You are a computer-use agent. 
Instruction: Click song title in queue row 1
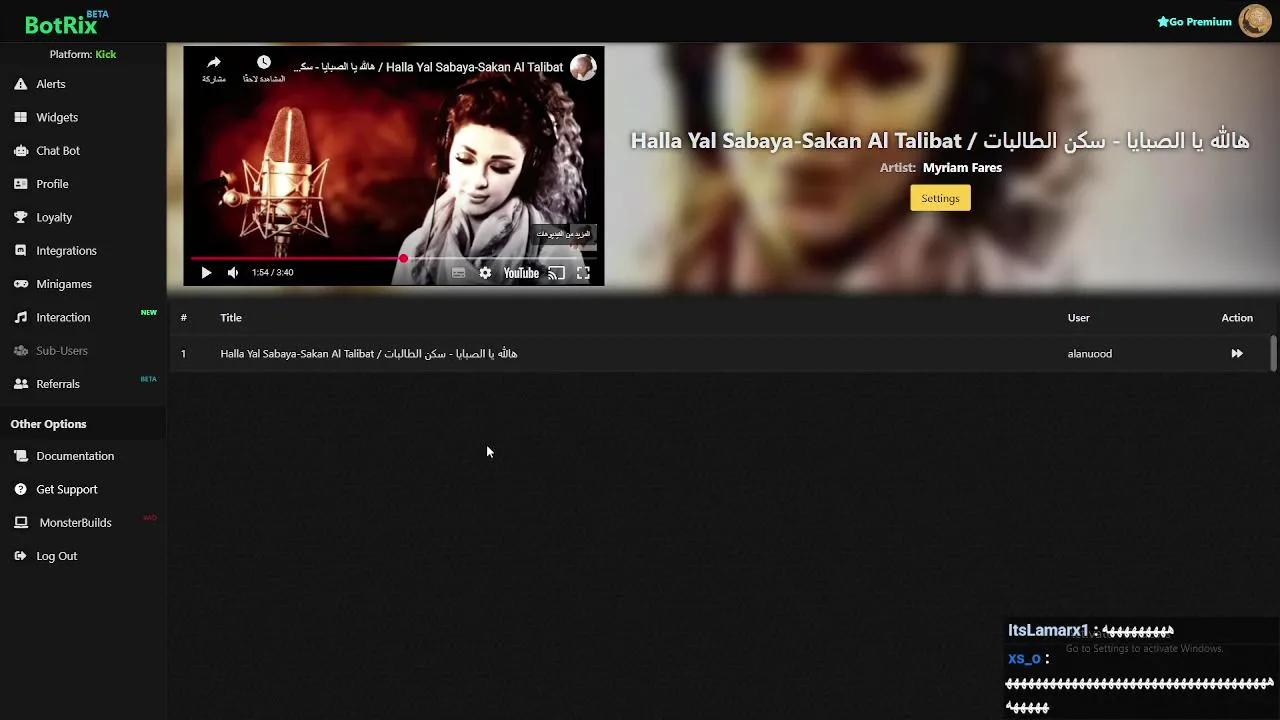pos(369,353)
